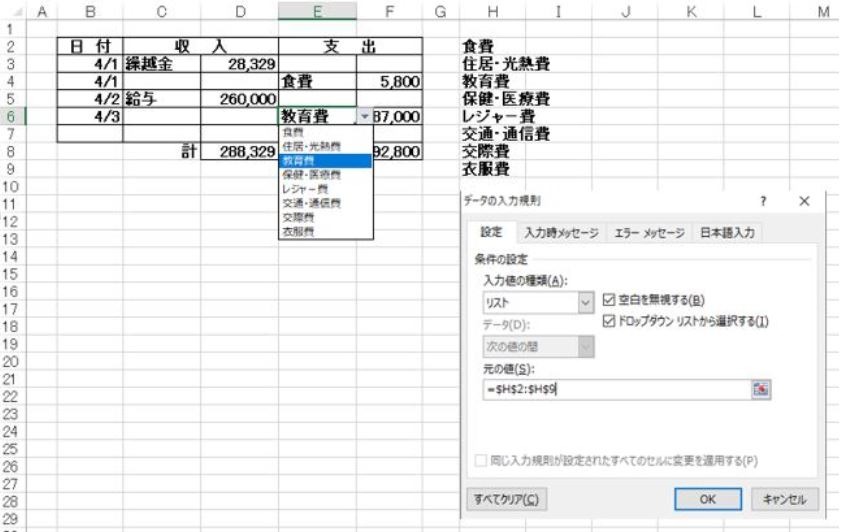The width and height of the screenshot is (843, 532).
Task: Click the range selector icon in 元の値 field
Action: (x=762, y=388)
